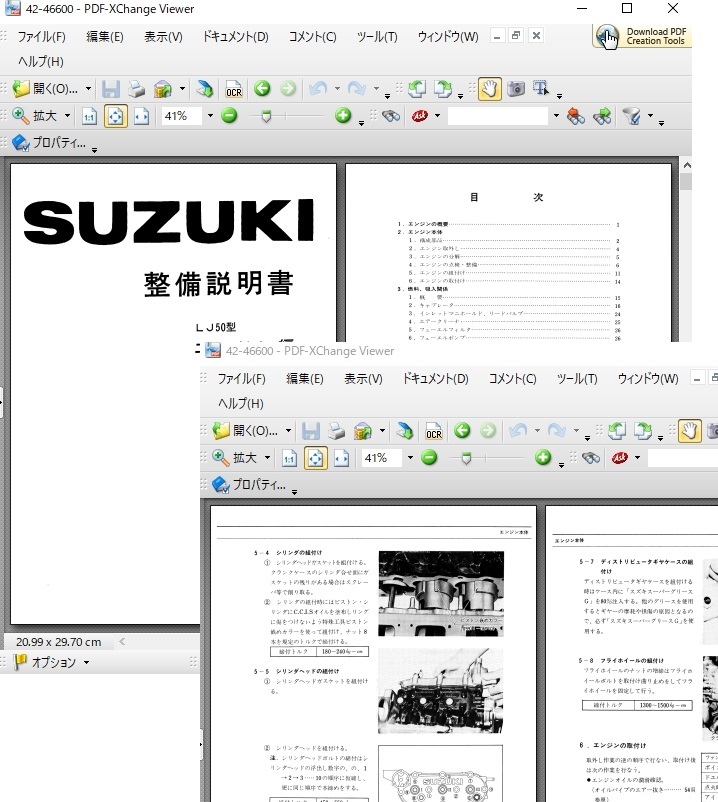Open 41% zoom level dropdown in back window
Screen dimensions: 718x802
pos(210,116)
